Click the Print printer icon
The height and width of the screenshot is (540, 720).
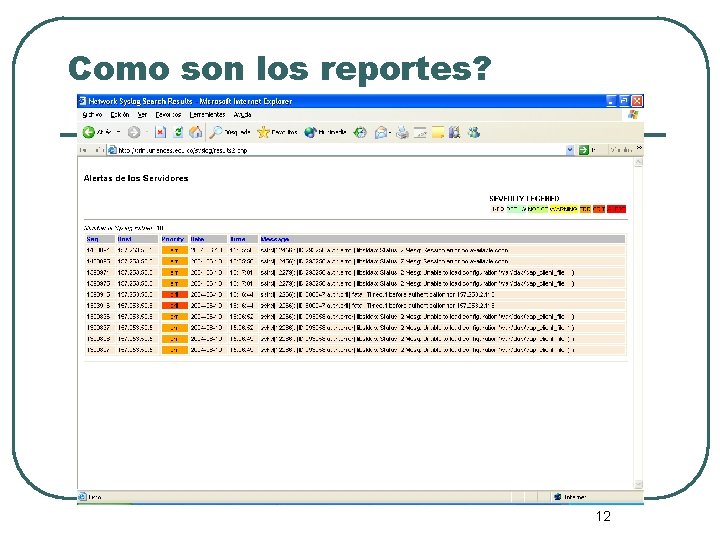402,133
